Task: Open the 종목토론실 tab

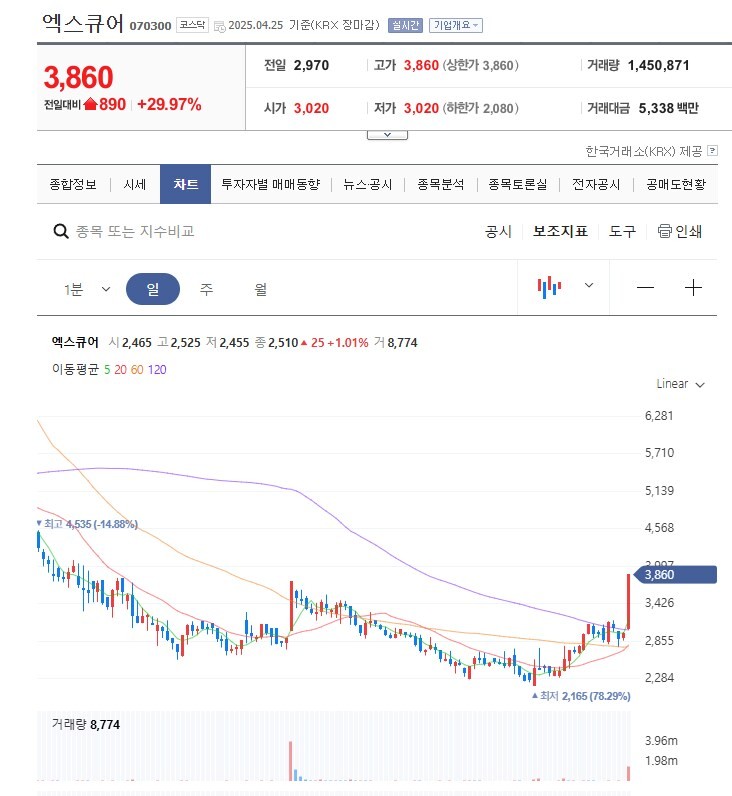Action: point(517,184)
